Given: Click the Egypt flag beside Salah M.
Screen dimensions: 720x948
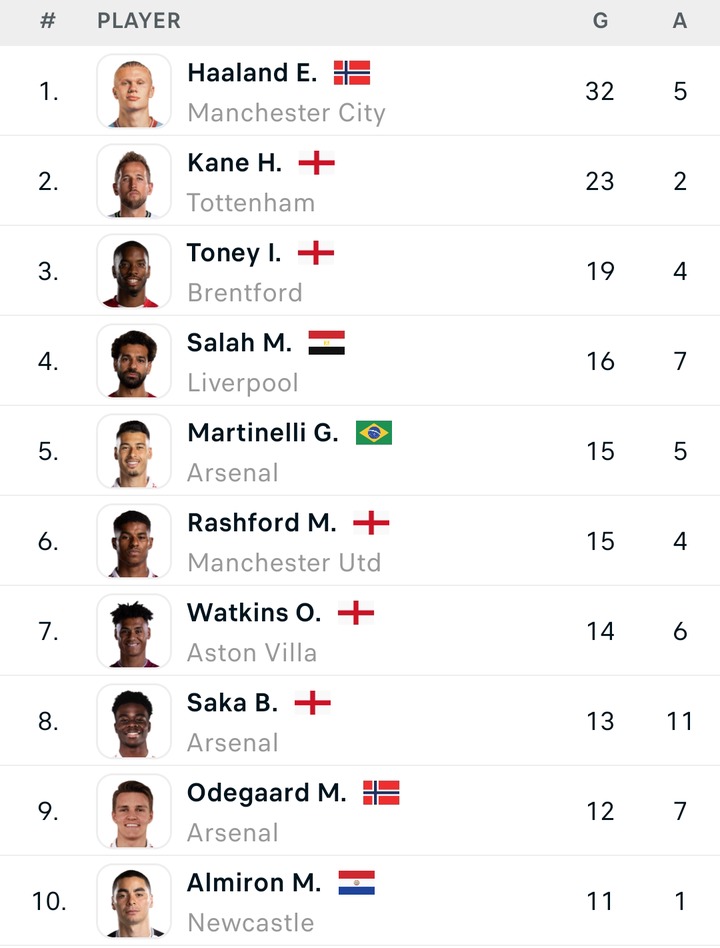Looking at the screenshot, I should tap(326, 343).
